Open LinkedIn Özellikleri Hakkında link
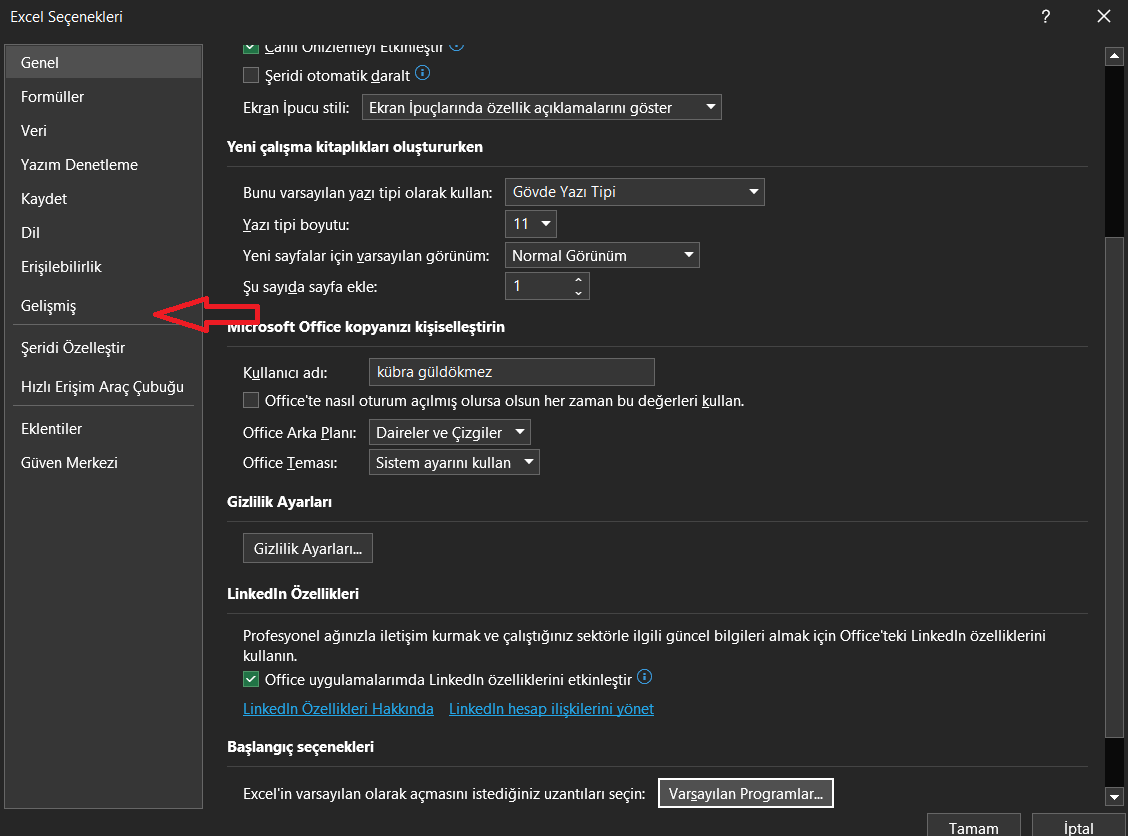This screenshot has width=1128, height=836. [x=338, y=708]
